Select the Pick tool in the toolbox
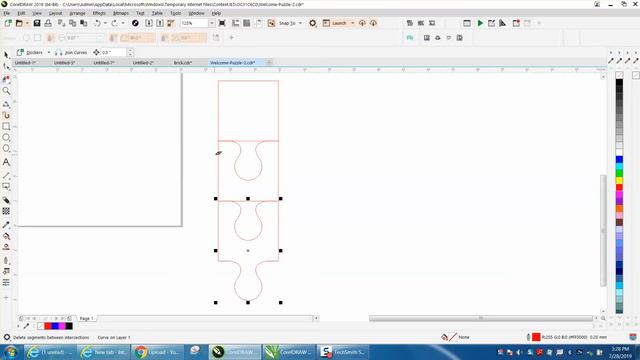The image size is (640, 360). (6, 55)
